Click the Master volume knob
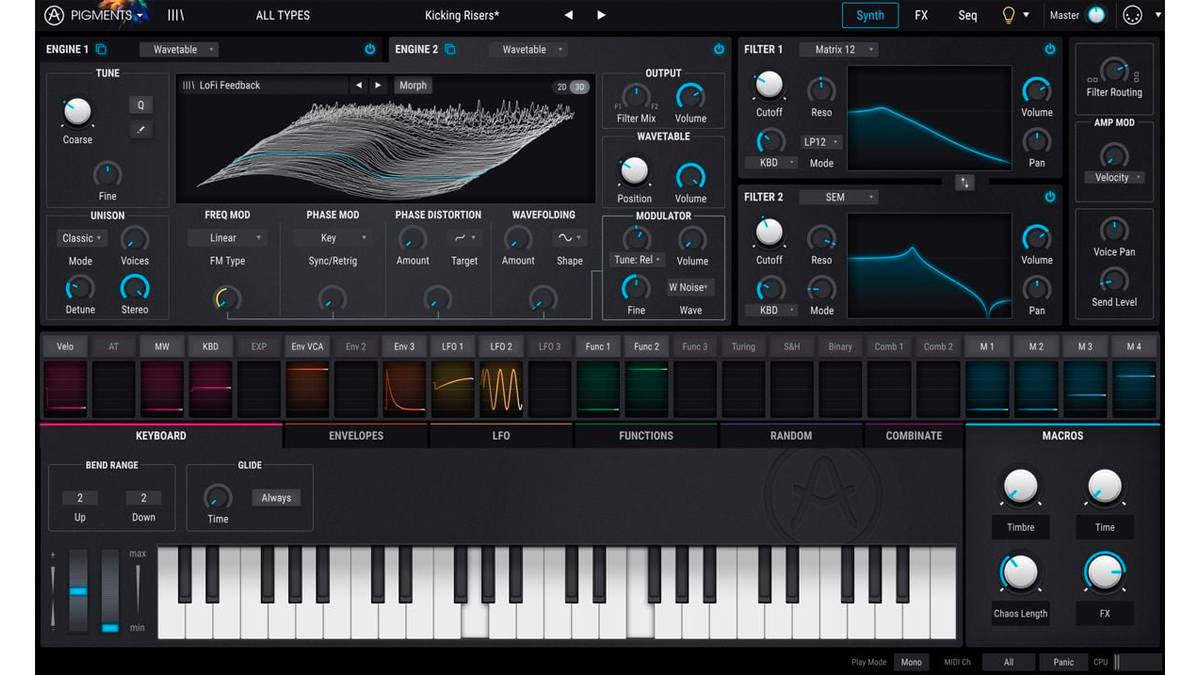This screenshot has width=1200, height=675. tap(1097, 15)
